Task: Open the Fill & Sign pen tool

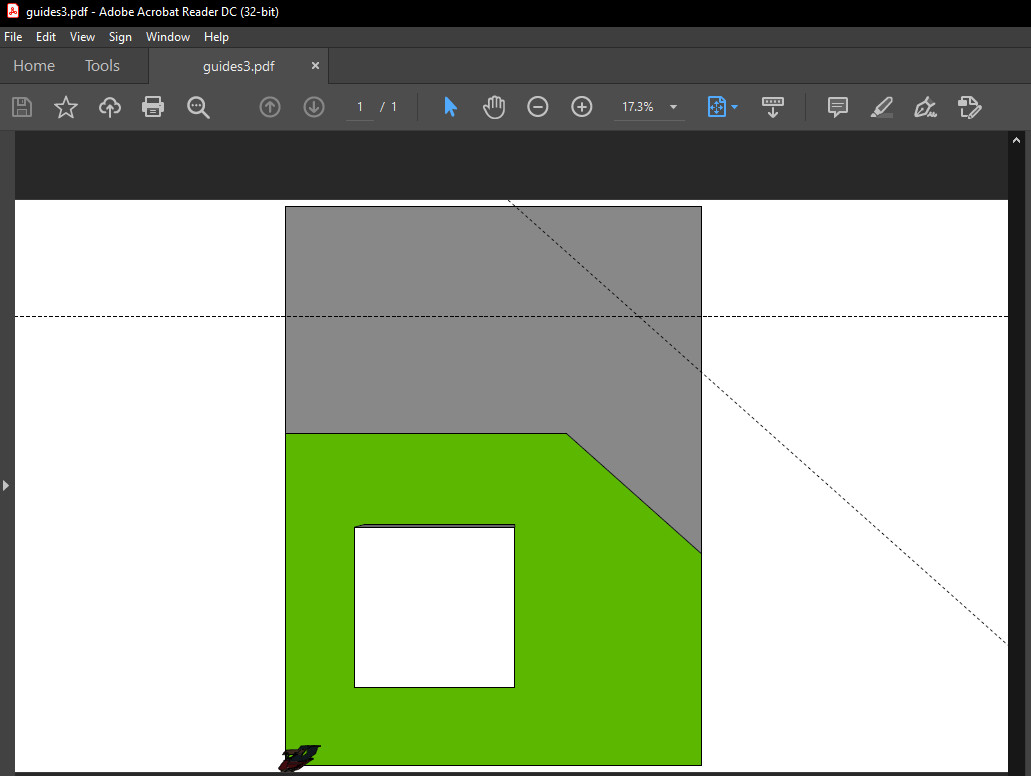Action: [x=925, y=107]
